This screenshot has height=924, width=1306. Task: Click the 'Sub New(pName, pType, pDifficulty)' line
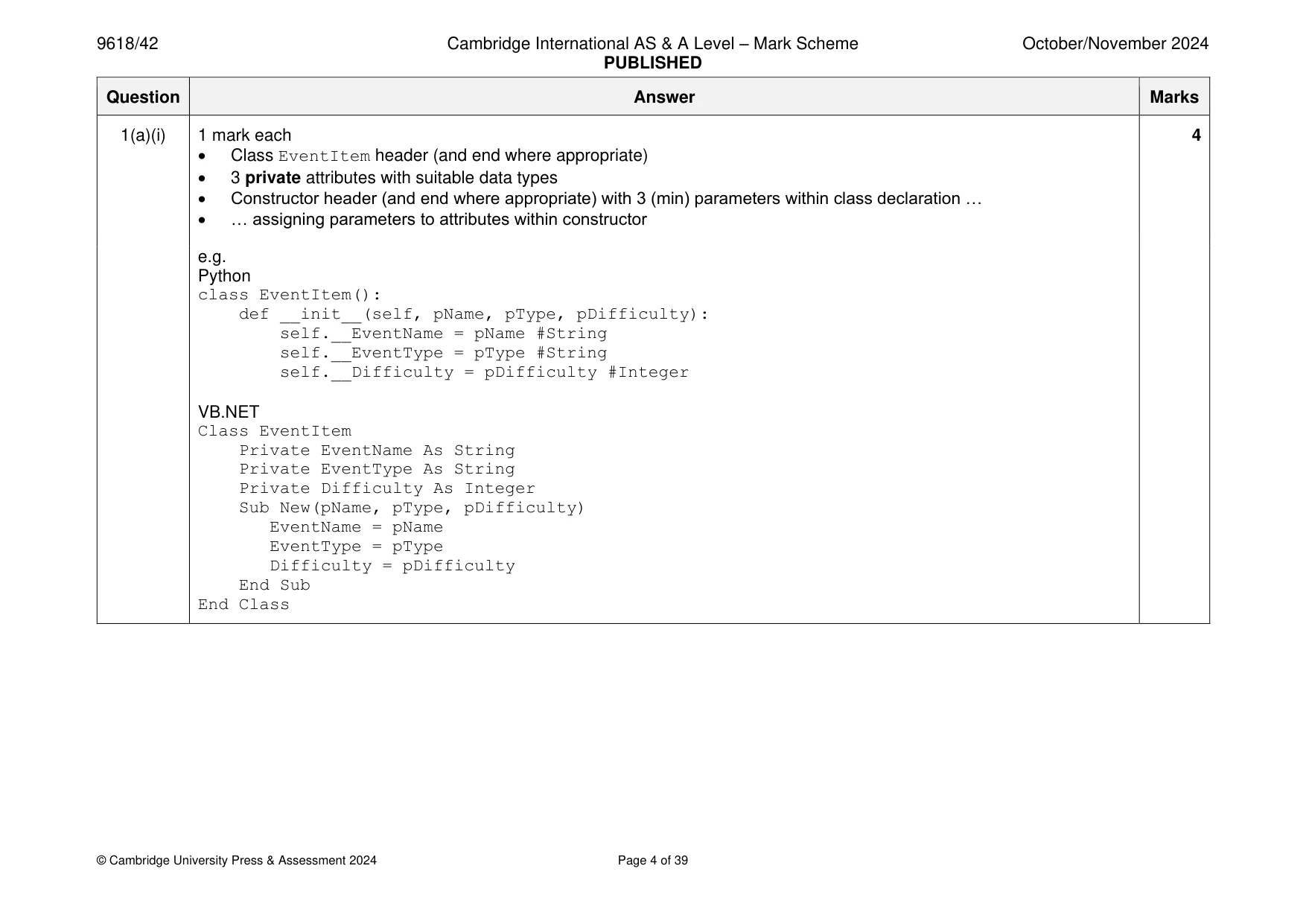click(x=412, y=508)
